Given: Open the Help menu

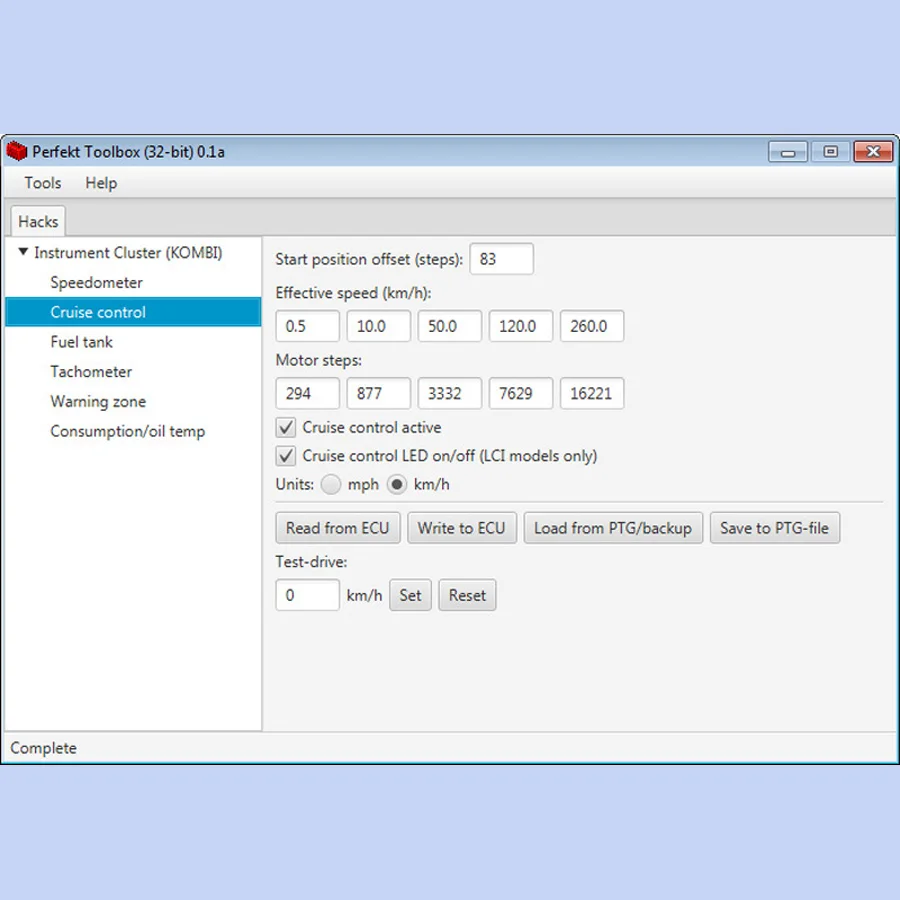Looking at the screenshot, I should (101, 183).
